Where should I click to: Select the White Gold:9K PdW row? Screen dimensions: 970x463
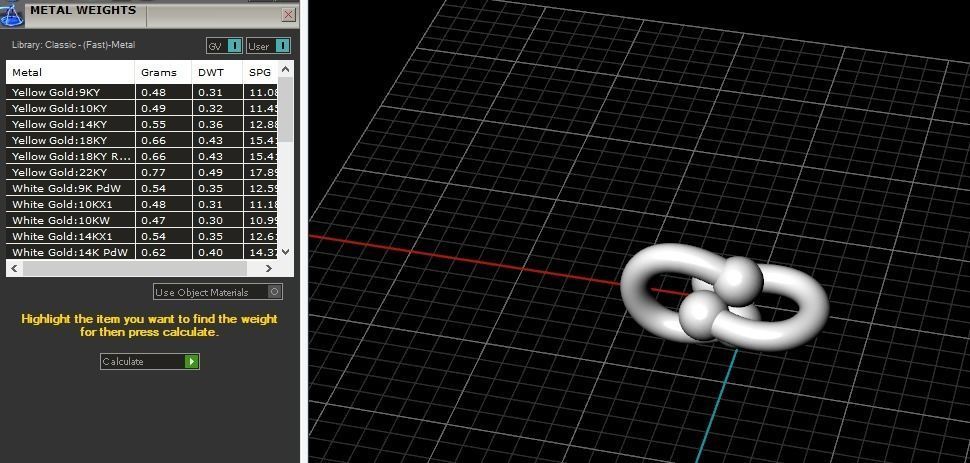coord(142,188)
